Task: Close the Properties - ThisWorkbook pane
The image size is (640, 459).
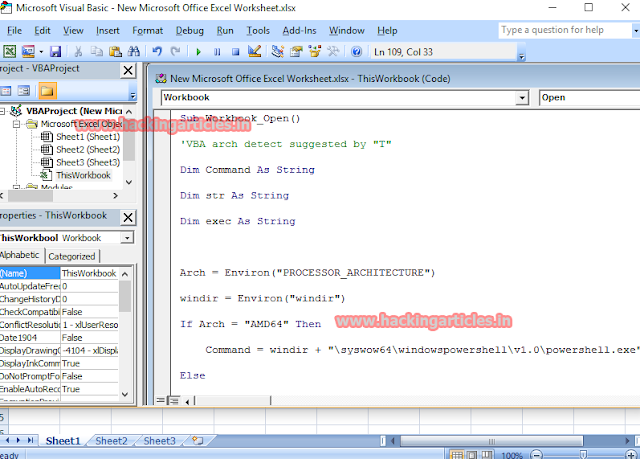Action: point(128,217)
